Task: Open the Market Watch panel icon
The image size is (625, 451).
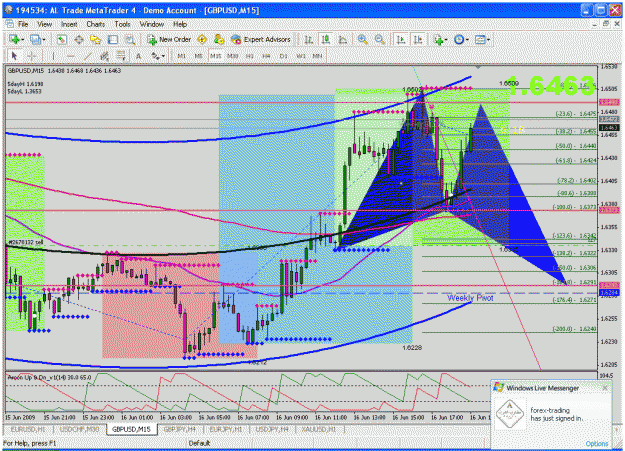Action: 61,39
